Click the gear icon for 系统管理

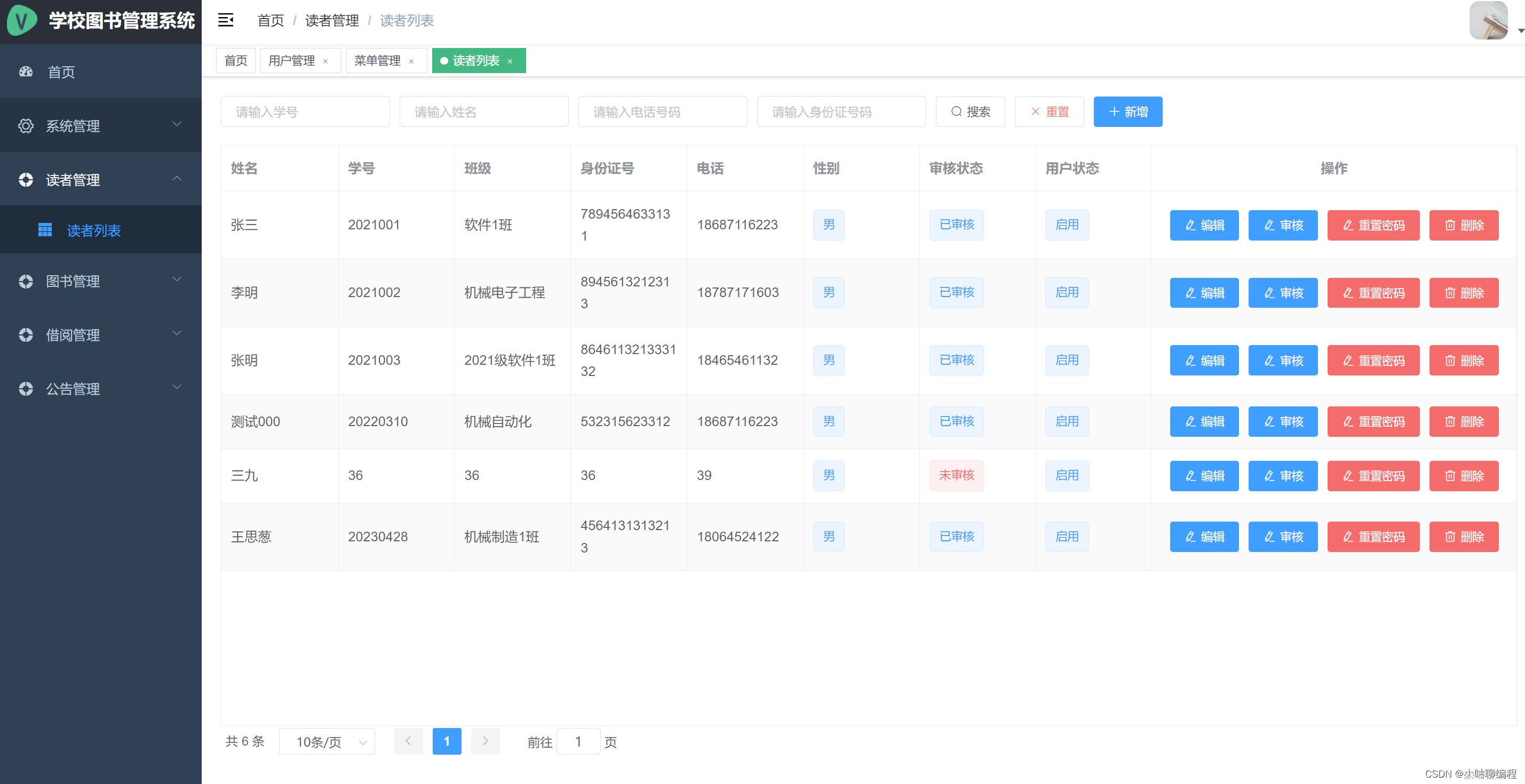(26, 126)
